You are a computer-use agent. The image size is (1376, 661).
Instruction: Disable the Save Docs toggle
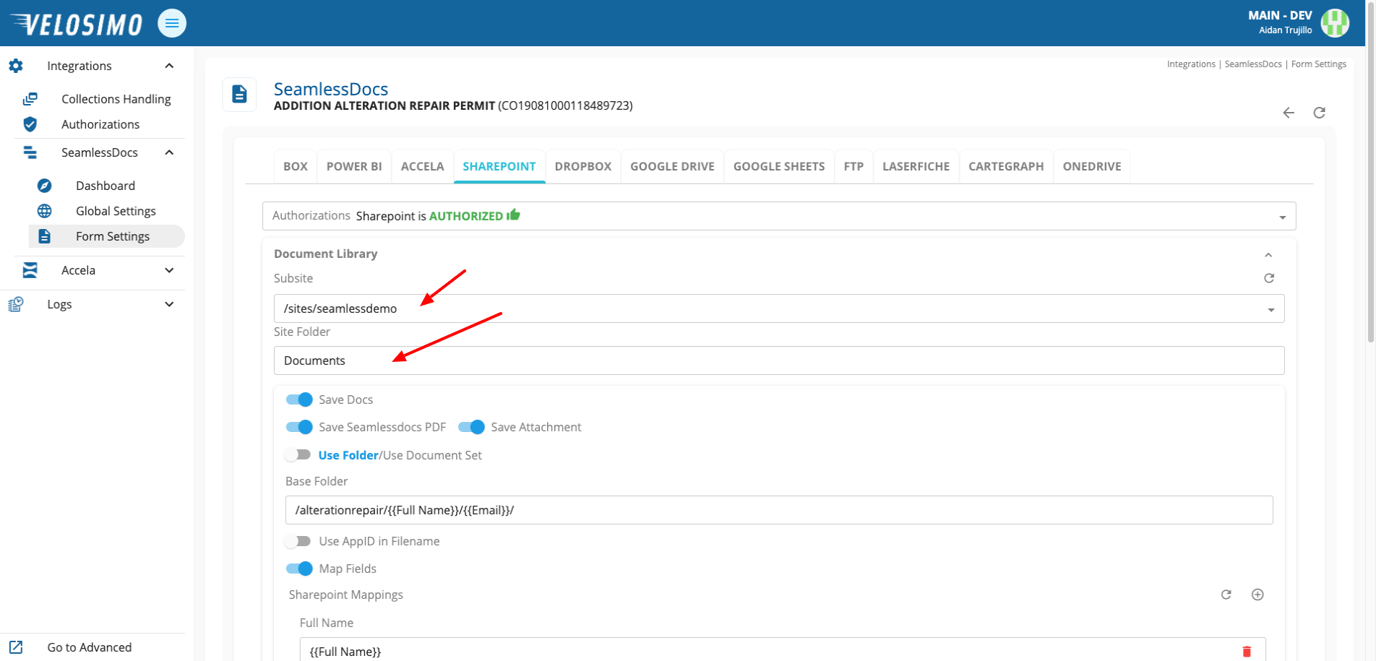(x=300, y=399)
